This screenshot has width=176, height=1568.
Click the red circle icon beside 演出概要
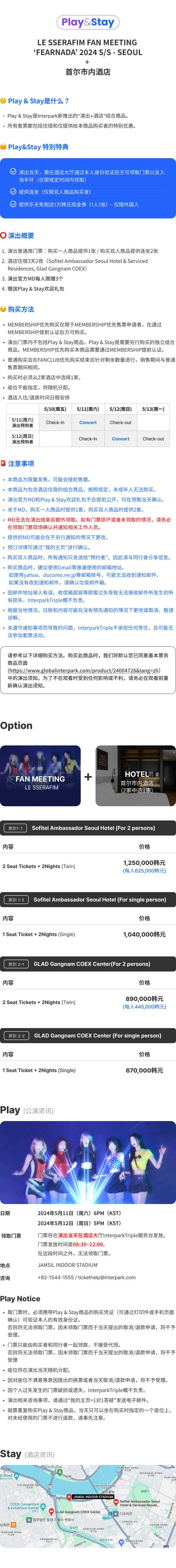[4, 235]
